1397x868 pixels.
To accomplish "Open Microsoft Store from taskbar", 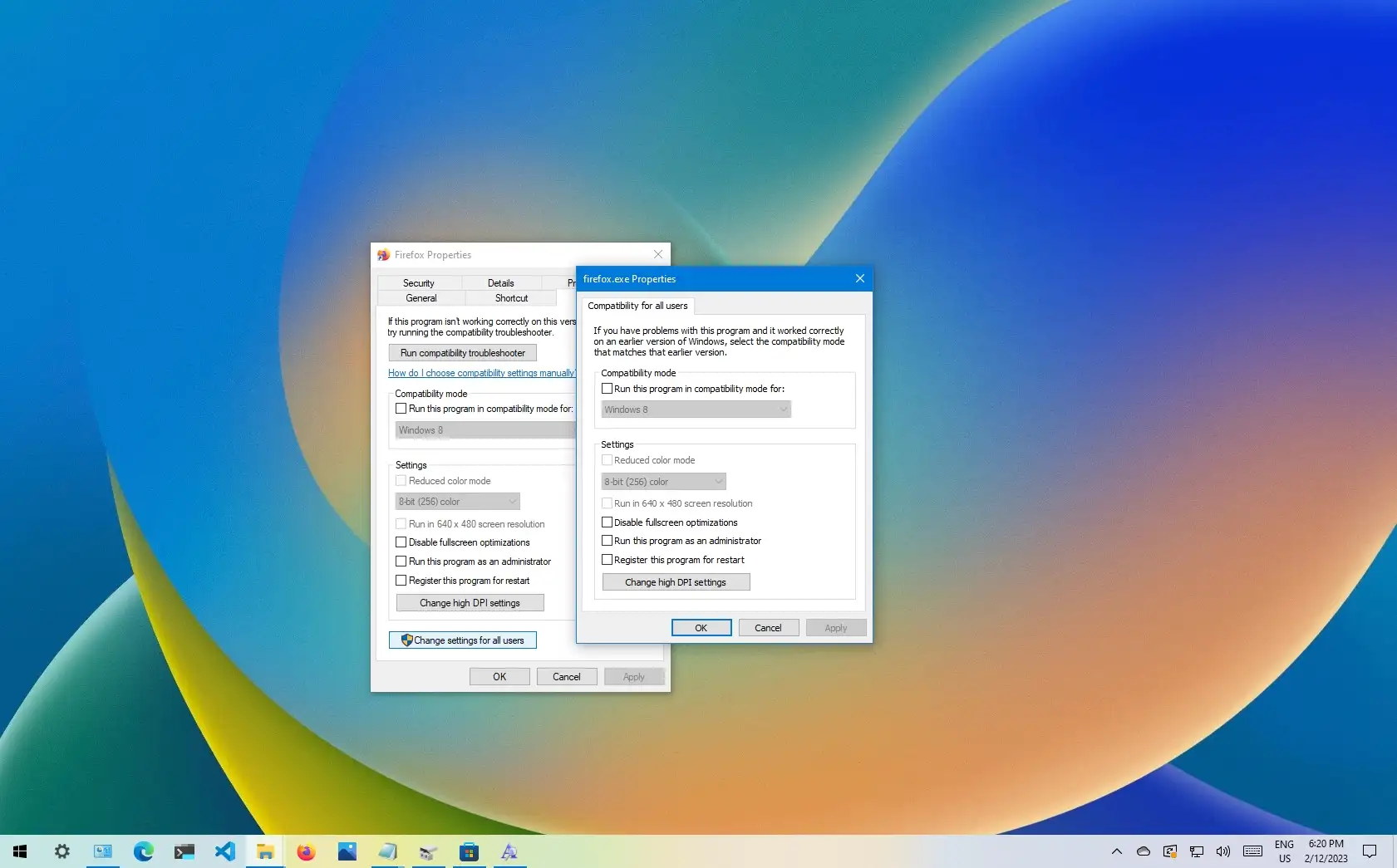I will coord(469,851).
